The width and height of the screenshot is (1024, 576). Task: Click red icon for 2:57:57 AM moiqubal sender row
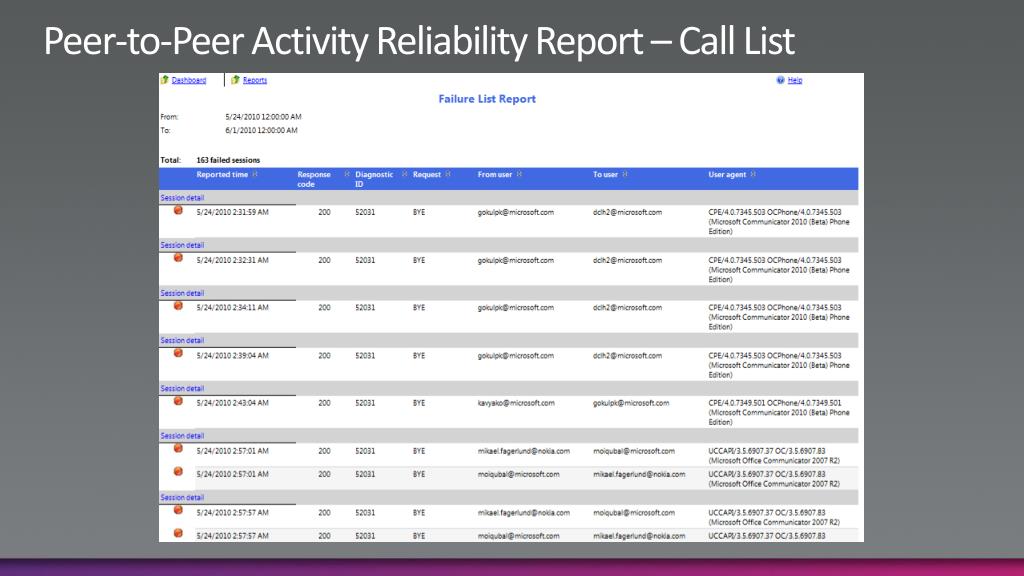[x=178, y=534]
